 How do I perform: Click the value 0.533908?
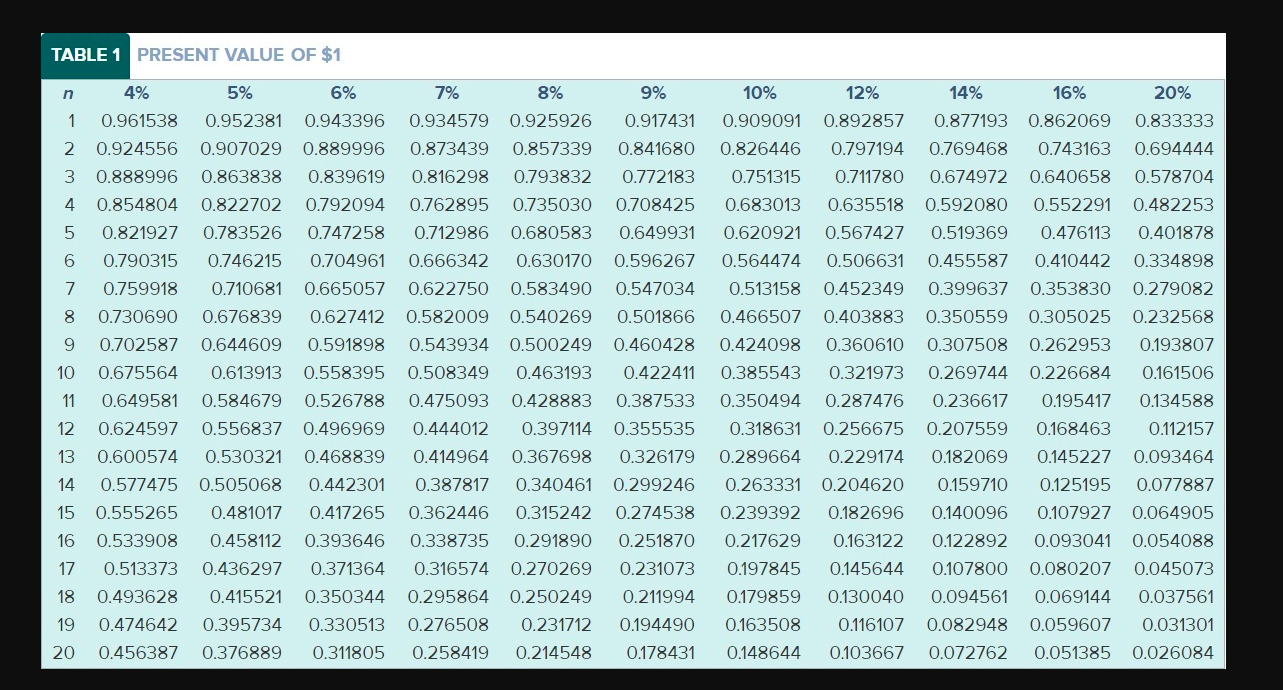[x=138, y=541]
